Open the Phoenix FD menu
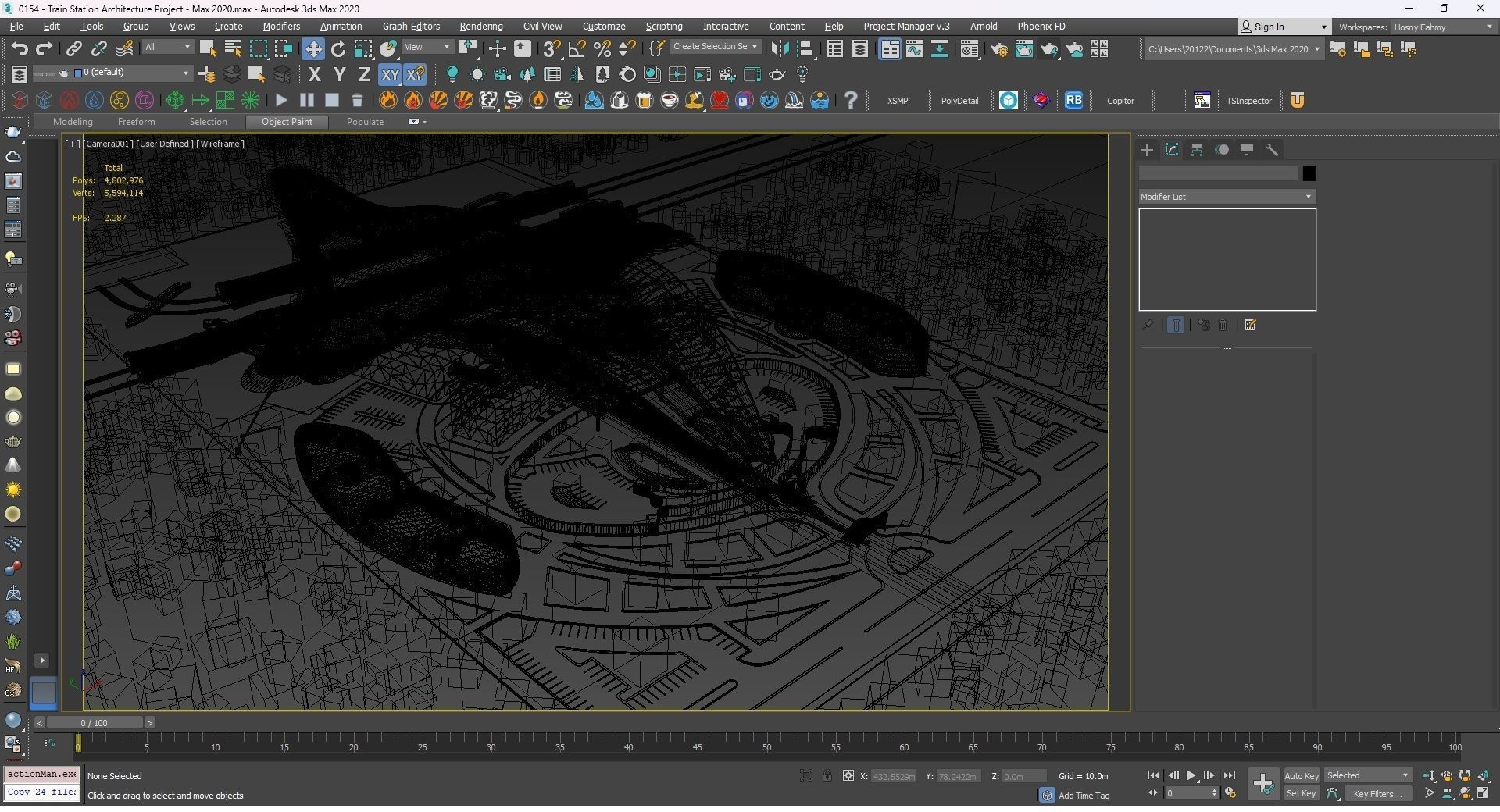The height and width of the screenshot is (812, 1500). pos(1041,27)
